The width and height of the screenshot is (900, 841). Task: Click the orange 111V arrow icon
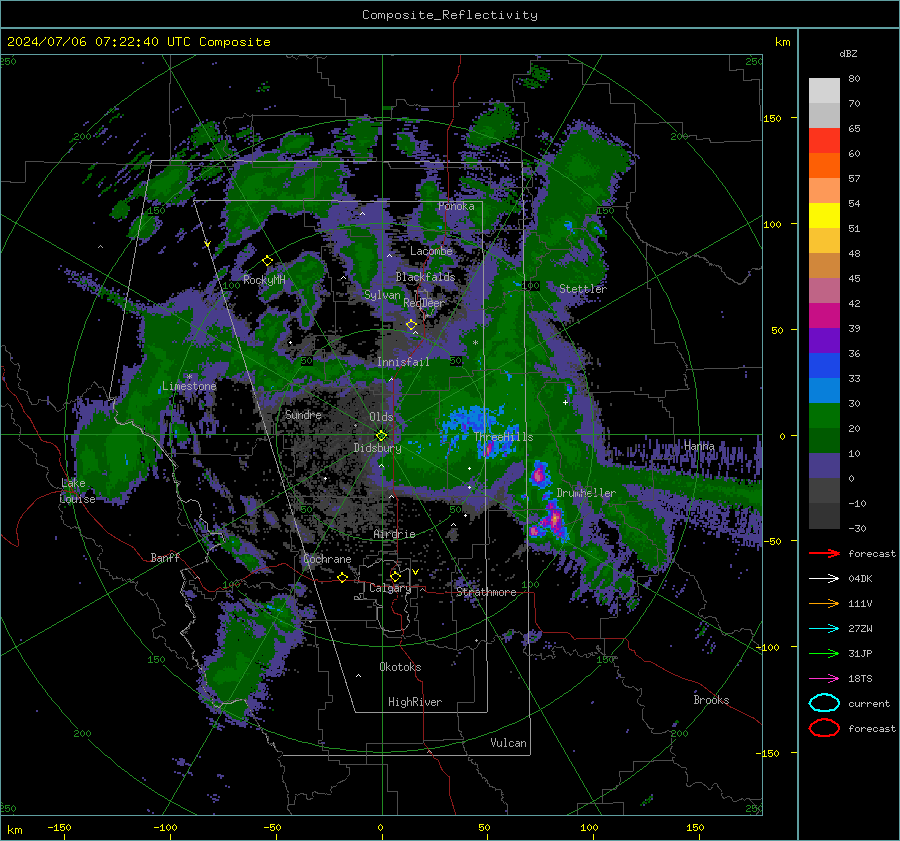click(x=824, y=603)
